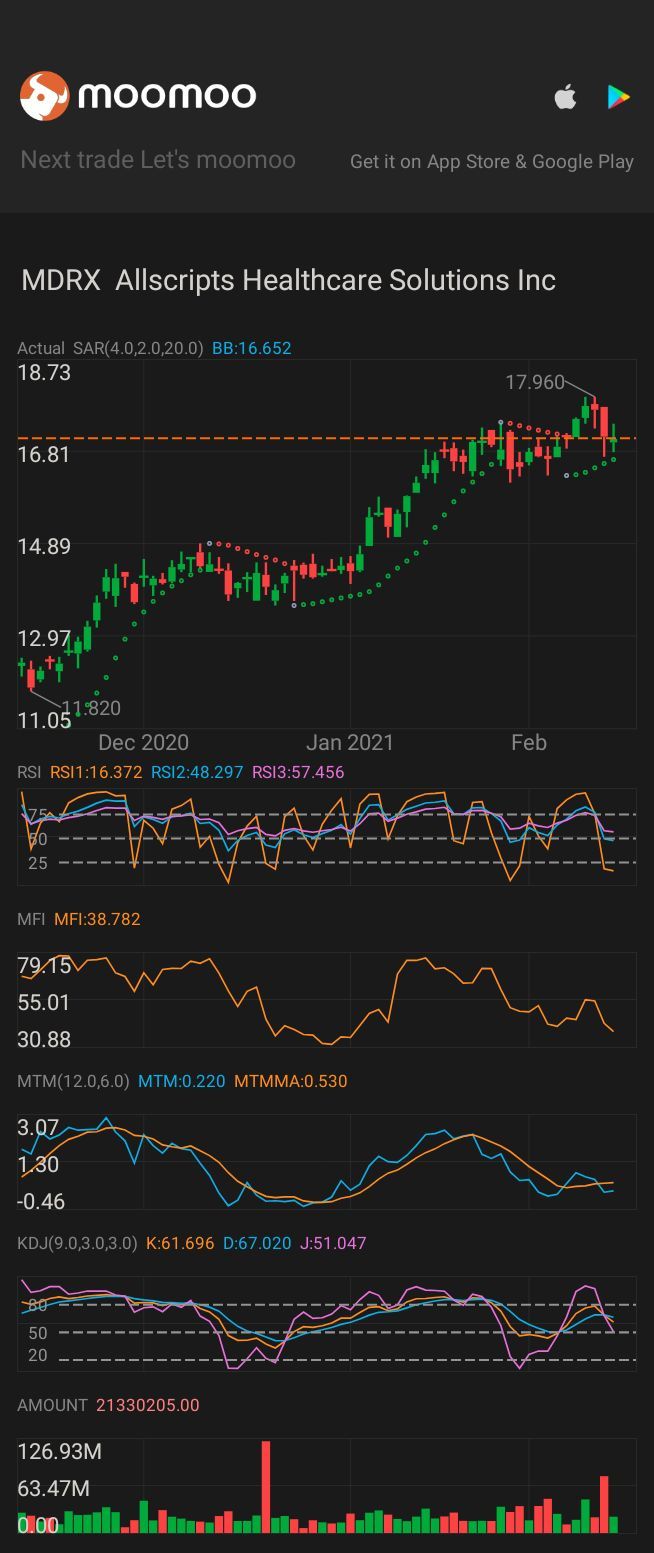Click the BB:16.652 value
Screen dimensions: 654x1553
tap(252, 348)
